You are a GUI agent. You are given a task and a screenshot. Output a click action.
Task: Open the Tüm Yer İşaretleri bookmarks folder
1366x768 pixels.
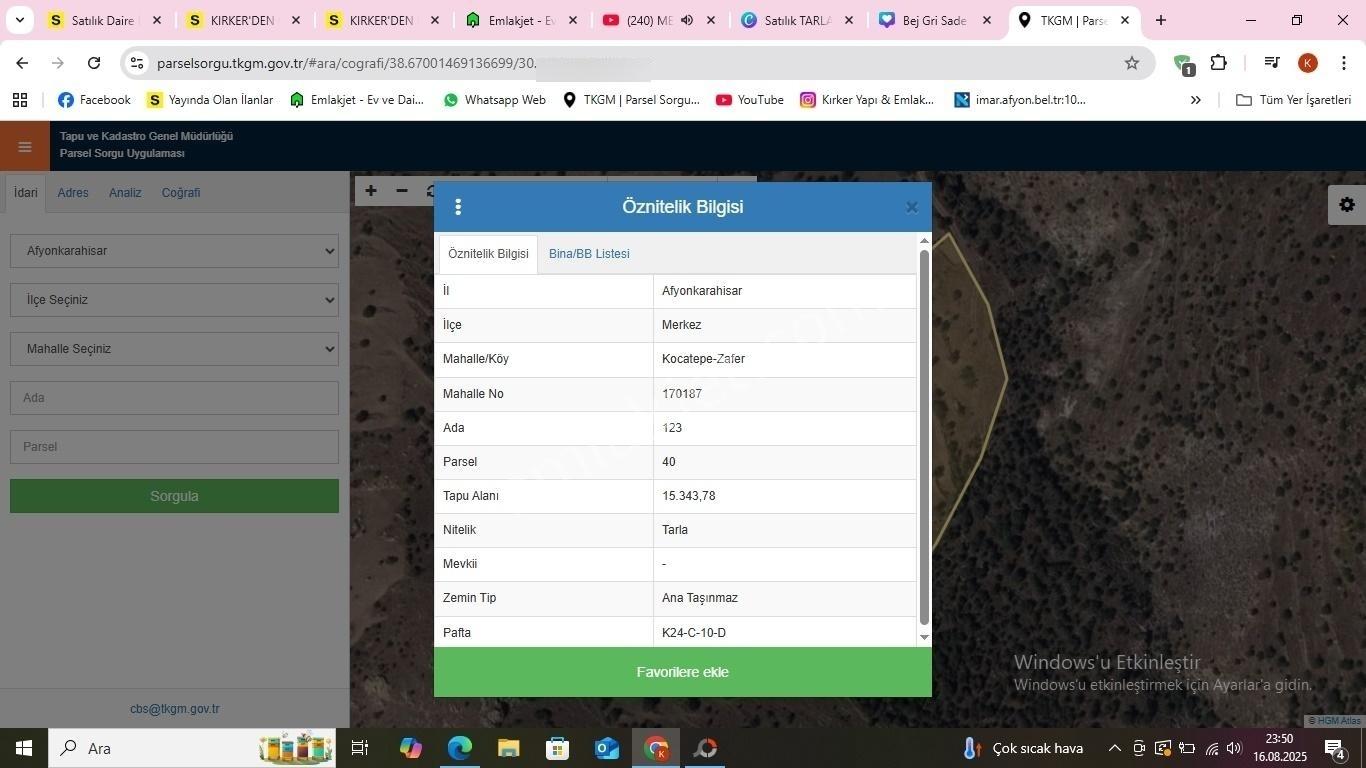click(x=1294, y=100)
